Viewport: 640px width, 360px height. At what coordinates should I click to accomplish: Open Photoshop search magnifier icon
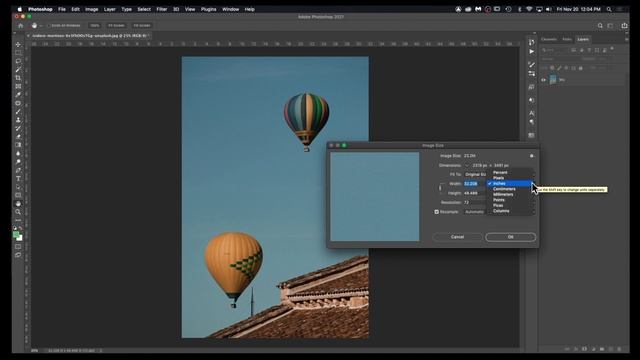pos(600,25)
